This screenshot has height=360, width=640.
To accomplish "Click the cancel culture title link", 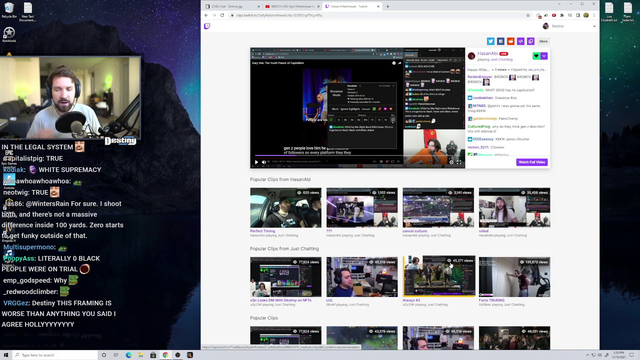I will tap(415, 231).
